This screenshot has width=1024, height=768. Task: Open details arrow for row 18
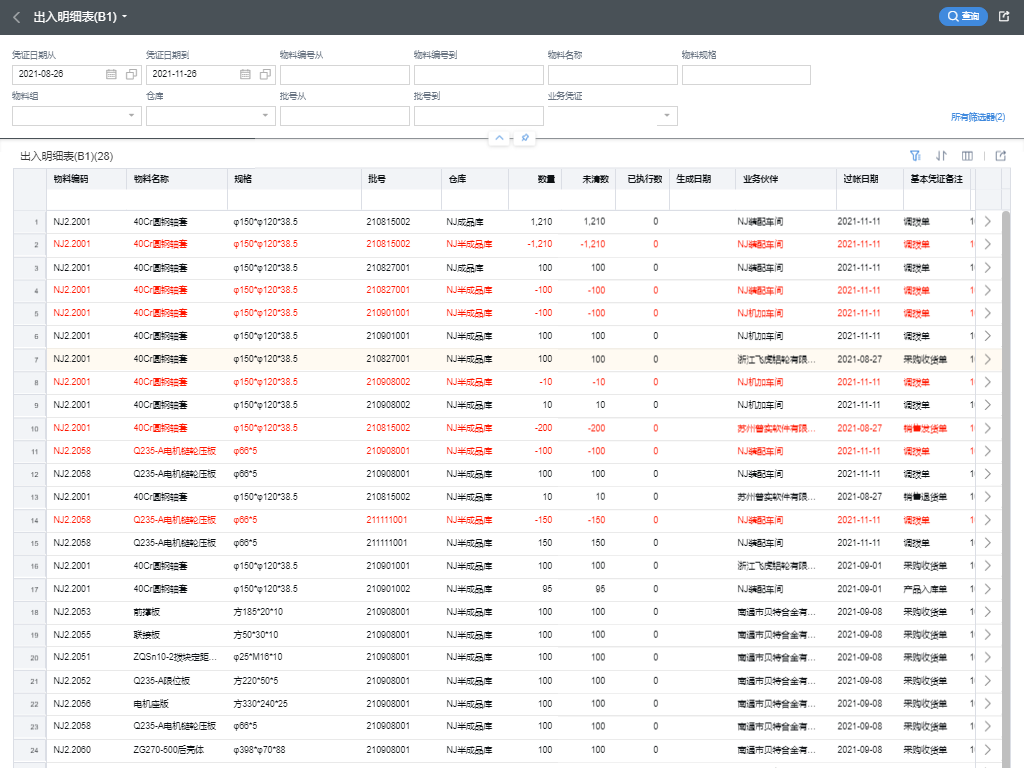pos(987,612)
